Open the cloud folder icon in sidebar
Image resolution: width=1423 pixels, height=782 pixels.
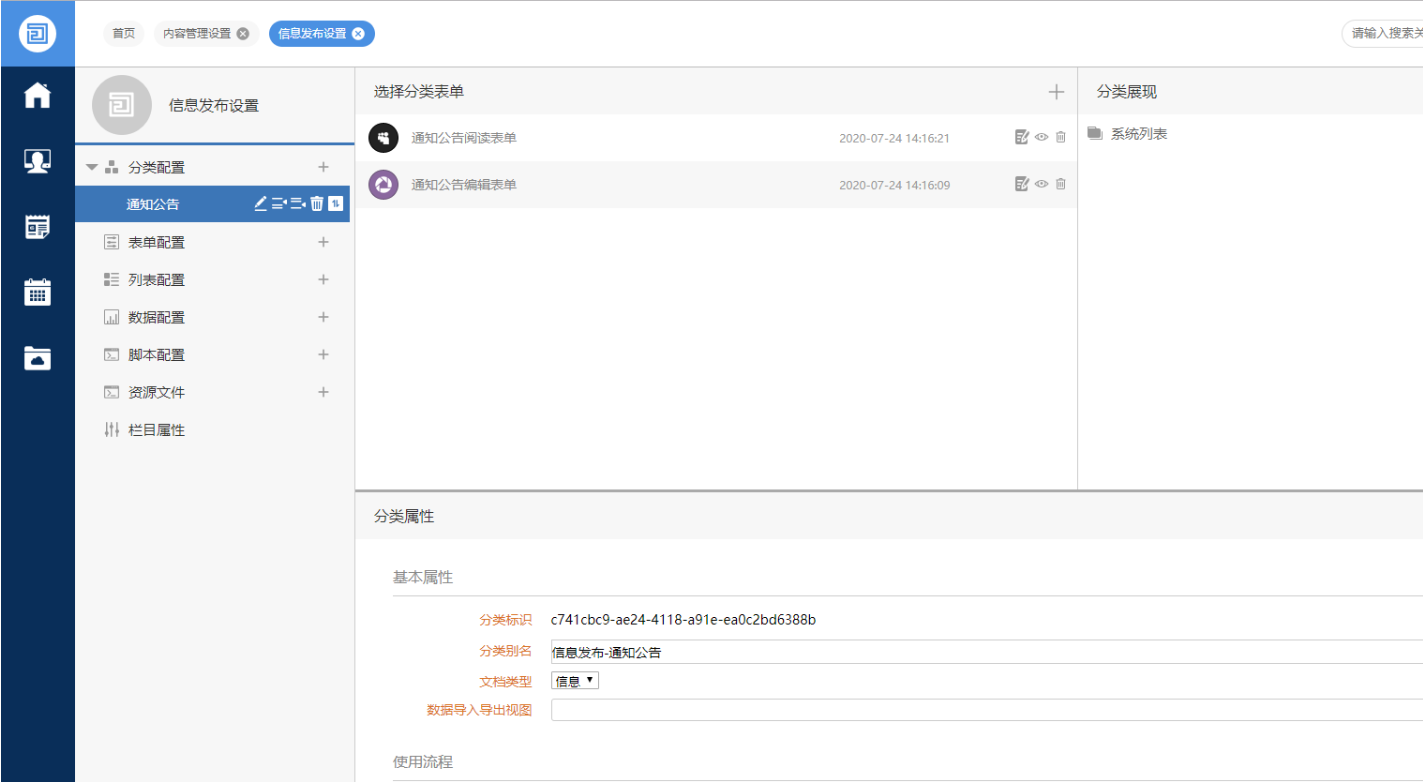pos(37,358)
